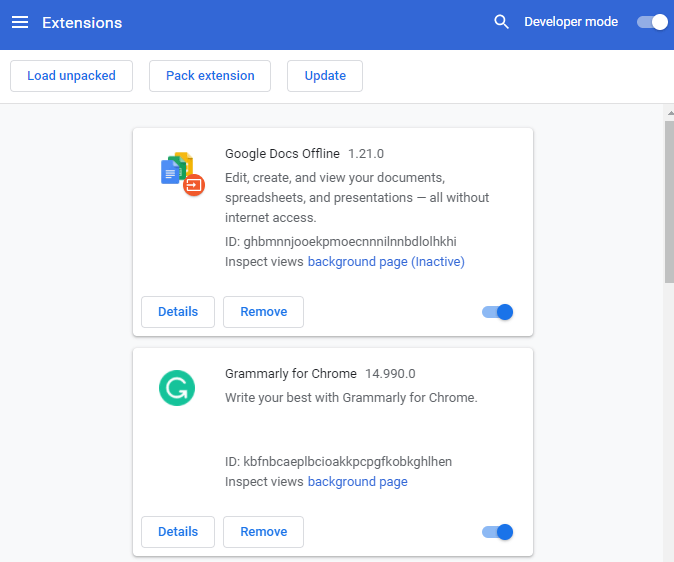Screen dimensions: 674x562
Task: Click the scrollbar up arrow
Action: click(x=670, y=113)
